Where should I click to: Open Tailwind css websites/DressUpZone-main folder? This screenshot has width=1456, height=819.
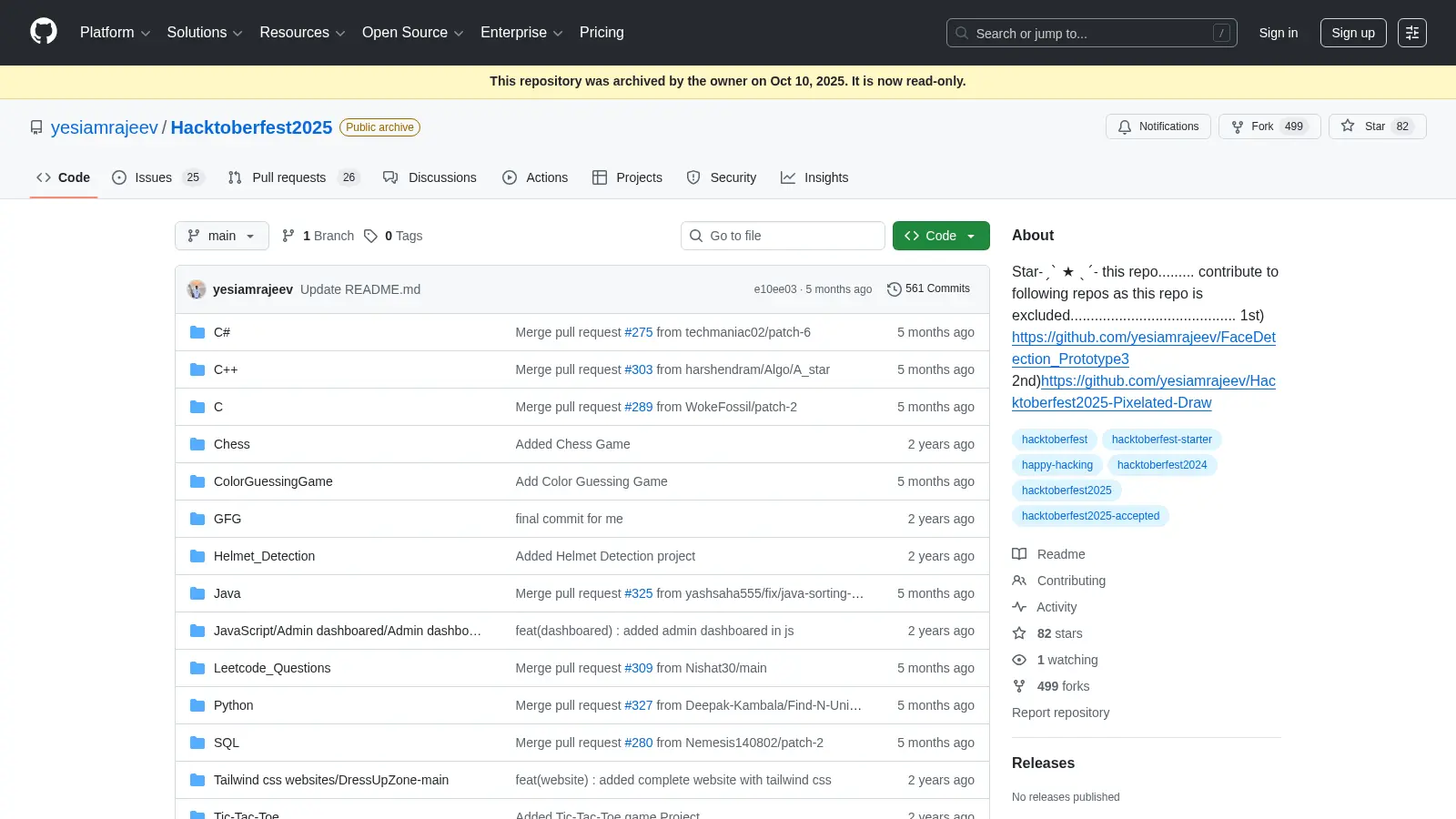coord(331,780)
